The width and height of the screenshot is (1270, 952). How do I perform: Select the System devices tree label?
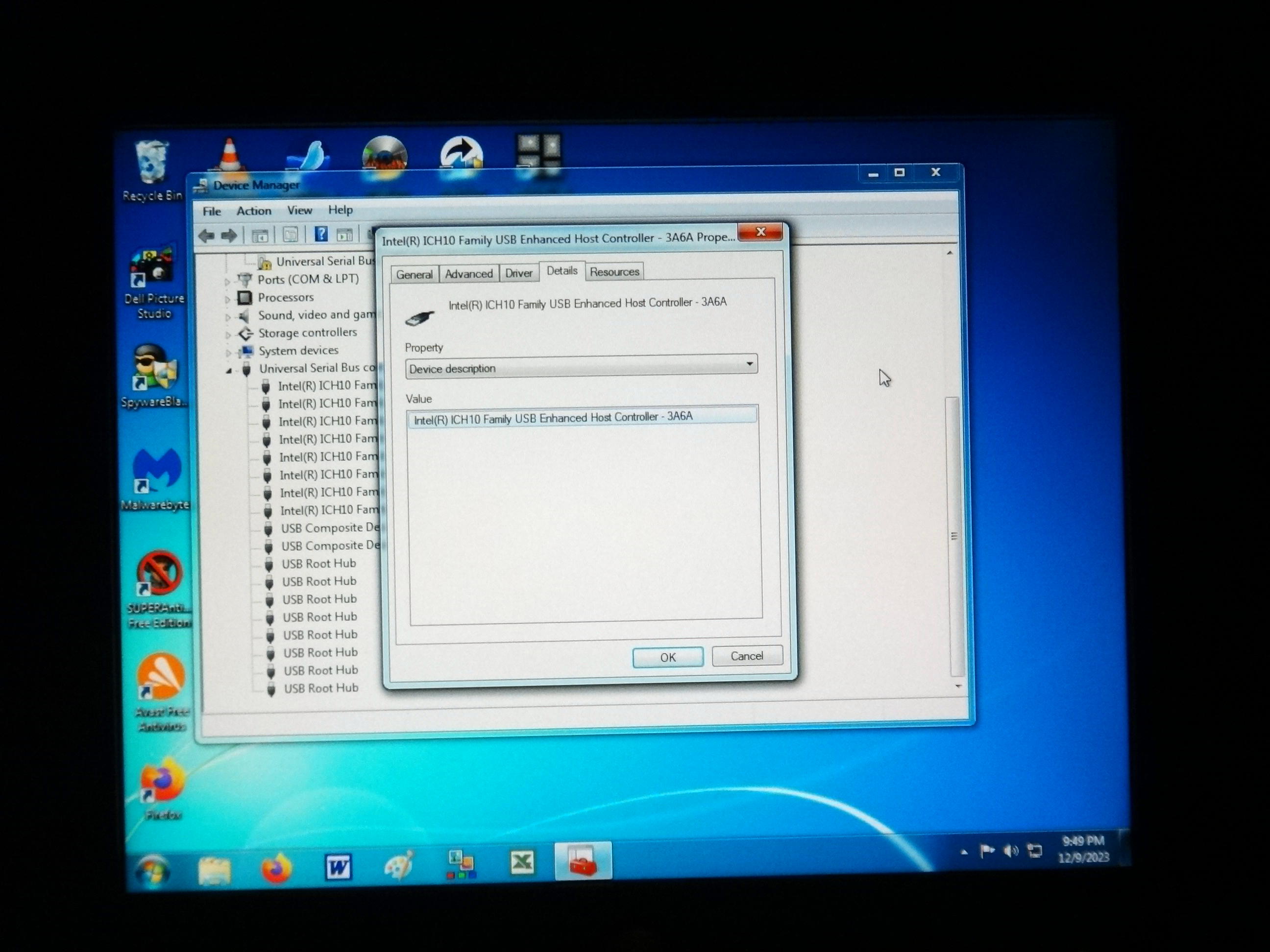298,350
